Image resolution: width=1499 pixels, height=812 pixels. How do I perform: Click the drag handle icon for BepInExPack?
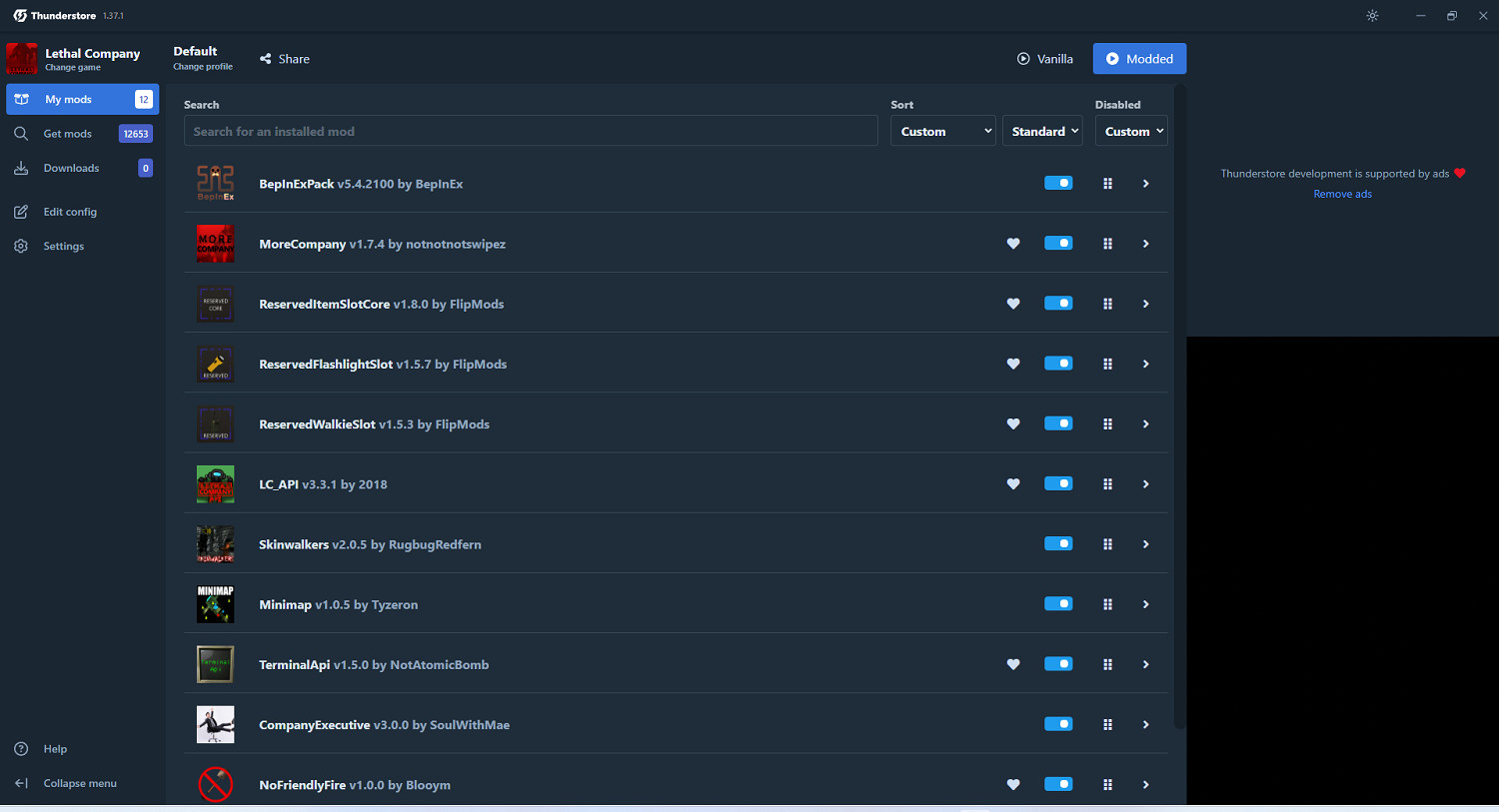point(1107,184)
